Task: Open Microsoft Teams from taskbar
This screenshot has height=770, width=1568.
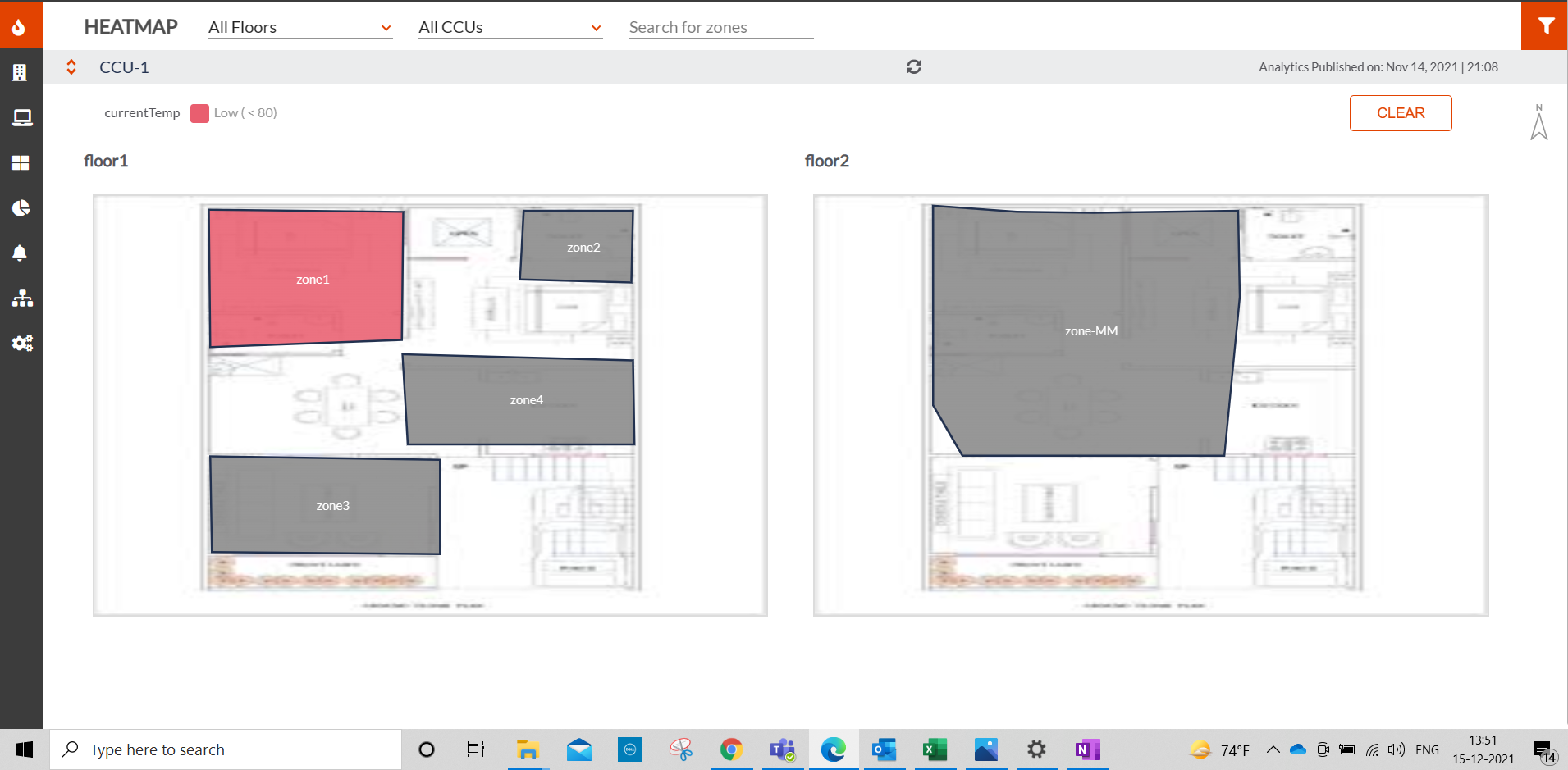Action: pyautogui.click(x=783, y=749)
